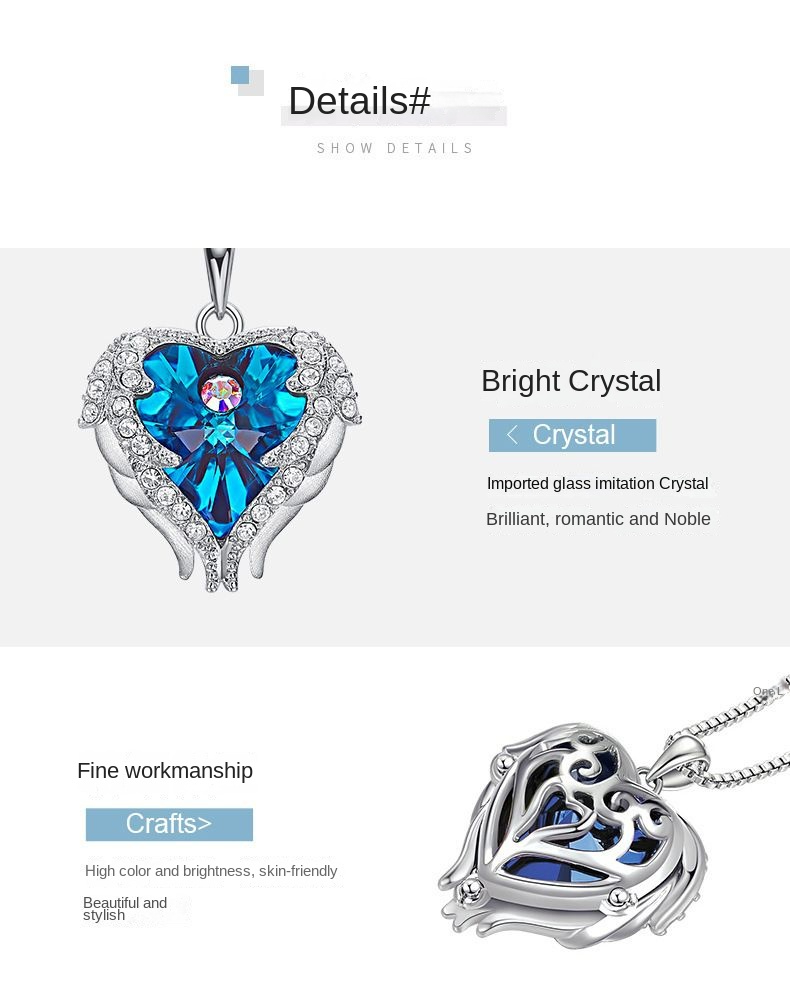The image size is (790, 998).
Task: Click the blue square icon beside Details#
Action: 241,75
